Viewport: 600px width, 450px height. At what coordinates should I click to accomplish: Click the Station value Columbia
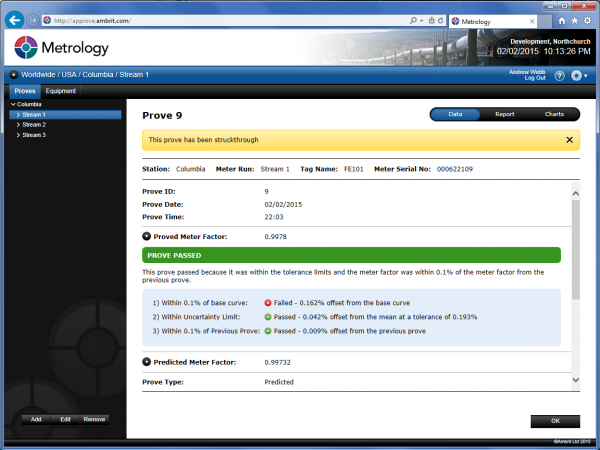pyautogui.click(x=191, y=169)
